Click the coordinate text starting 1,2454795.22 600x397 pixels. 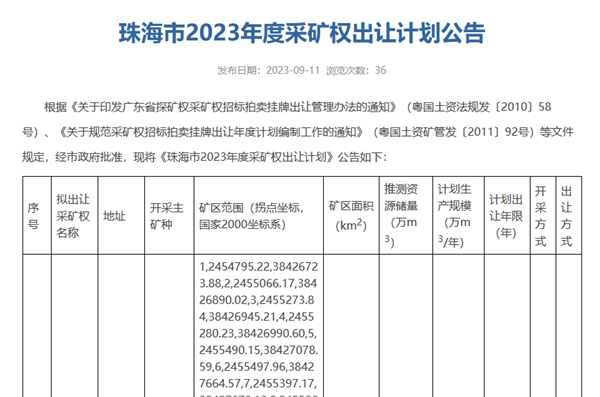click(x=258, y=267)
